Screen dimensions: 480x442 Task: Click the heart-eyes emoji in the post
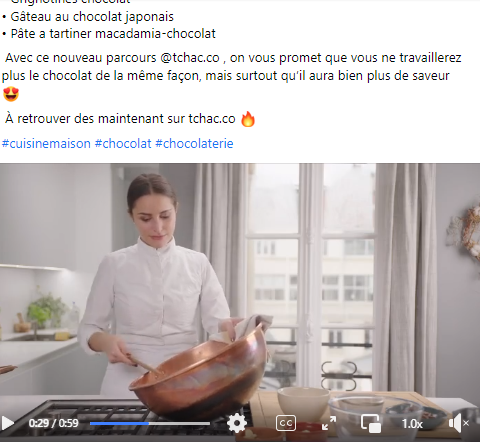point(11,94)
